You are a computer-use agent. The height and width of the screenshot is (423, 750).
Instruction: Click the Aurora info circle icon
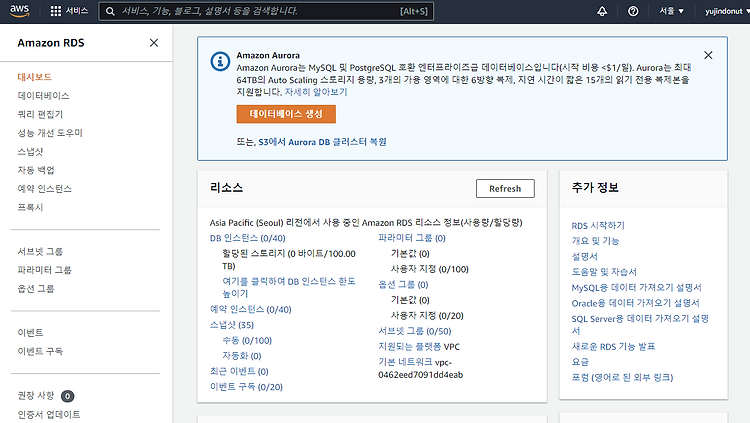[x=220, y=61]
